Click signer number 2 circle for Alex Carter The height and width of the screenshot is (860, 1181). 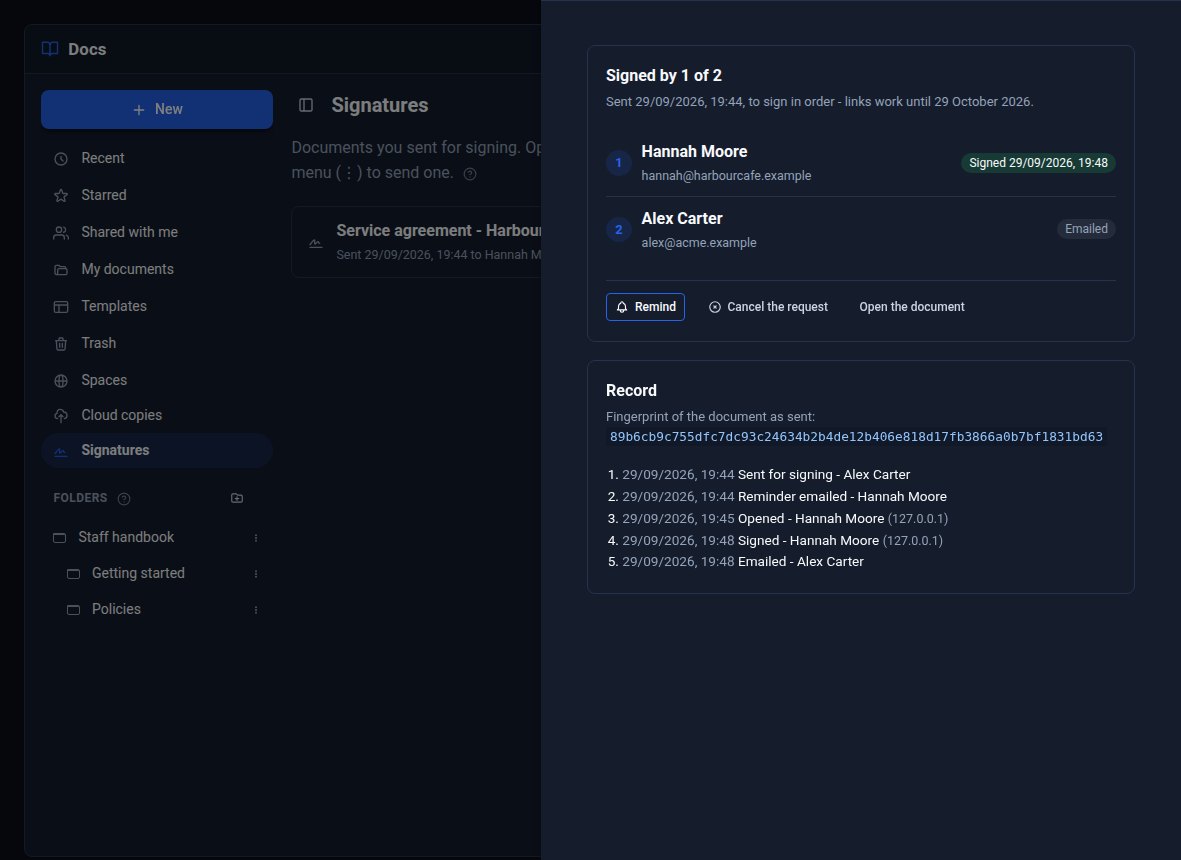(x=618, y=230)
